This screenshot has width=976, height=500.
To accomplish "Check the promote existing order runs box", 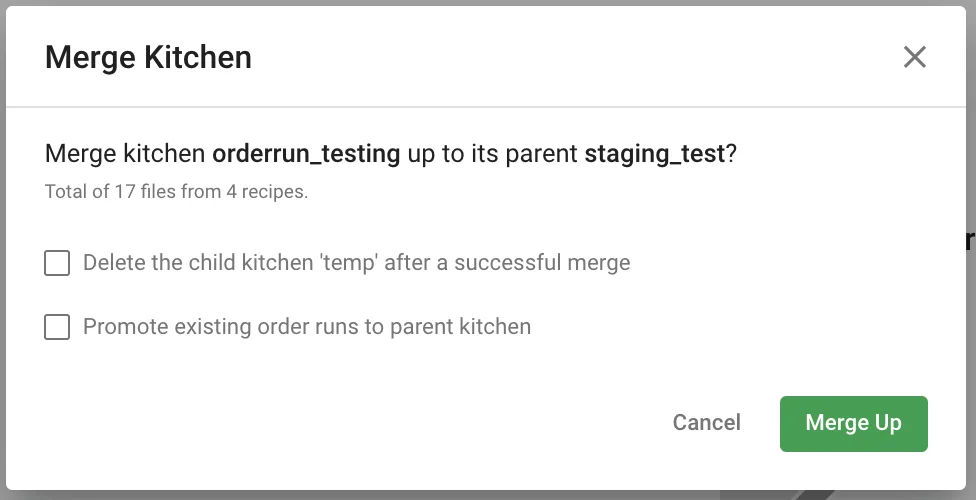I will (x=57, y=327).
